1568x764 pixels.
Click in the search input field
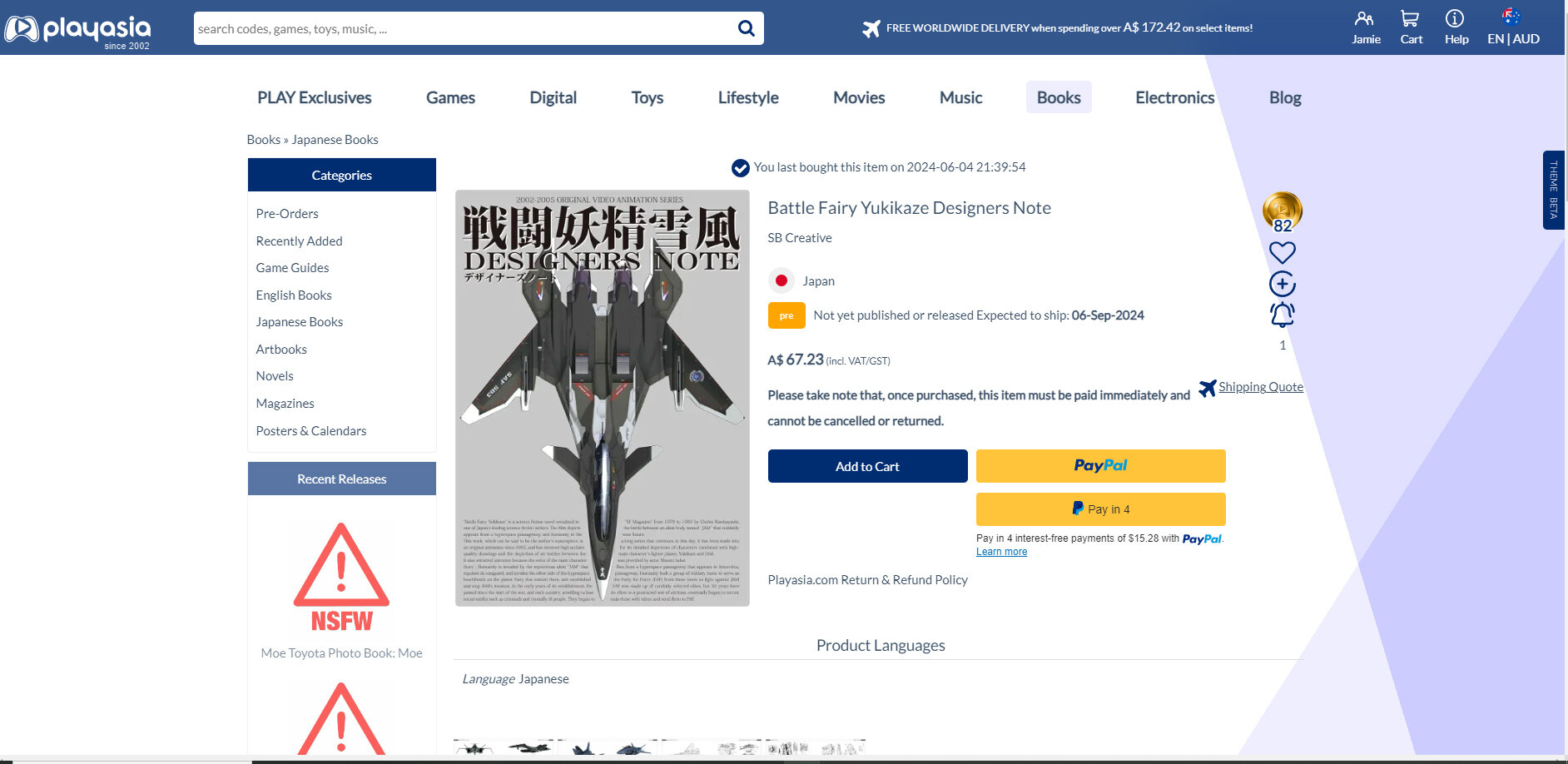(x=464, y=28)
